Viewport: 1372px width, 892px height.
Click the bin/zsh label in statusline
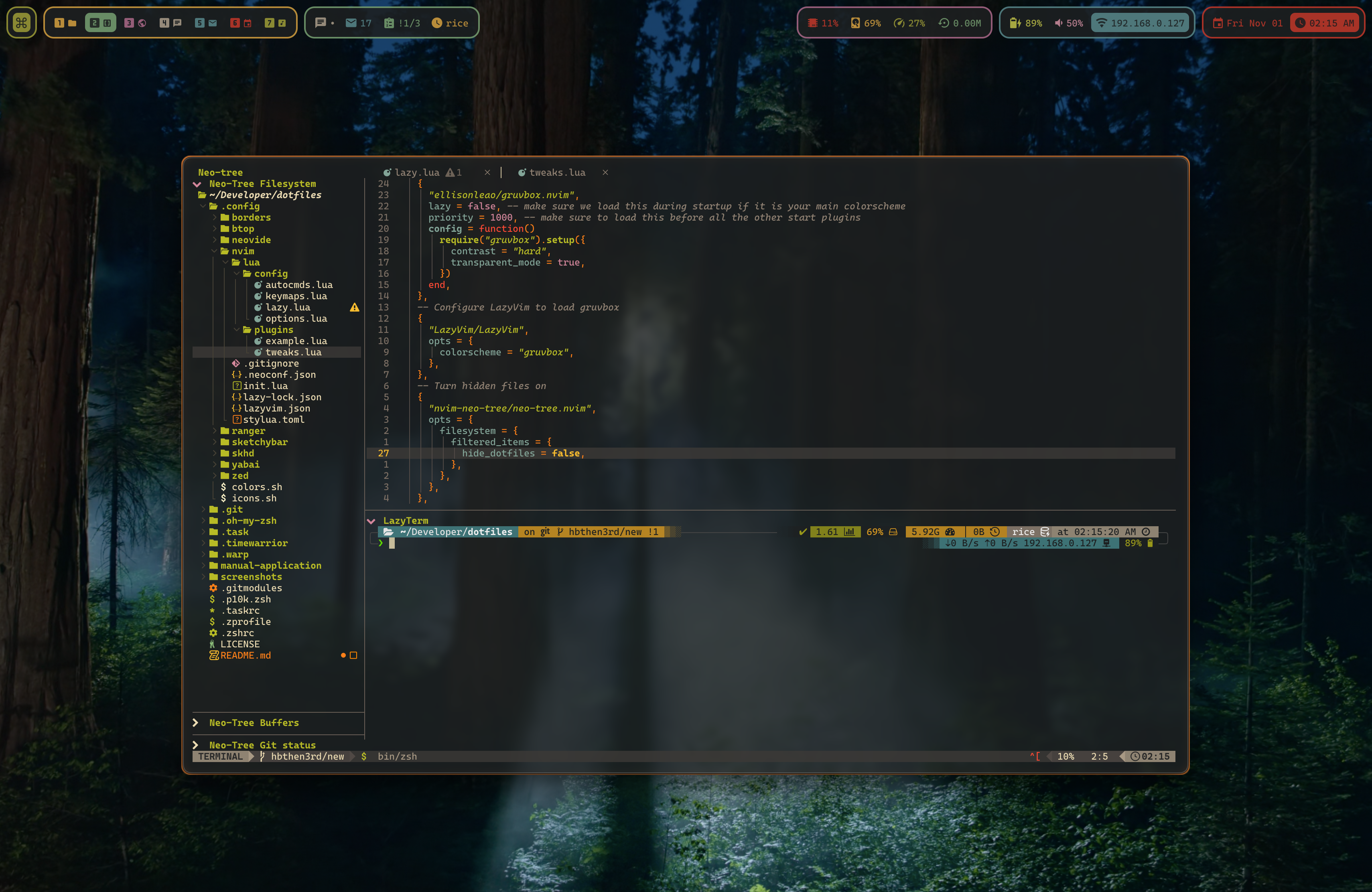[x=397, y=756]
